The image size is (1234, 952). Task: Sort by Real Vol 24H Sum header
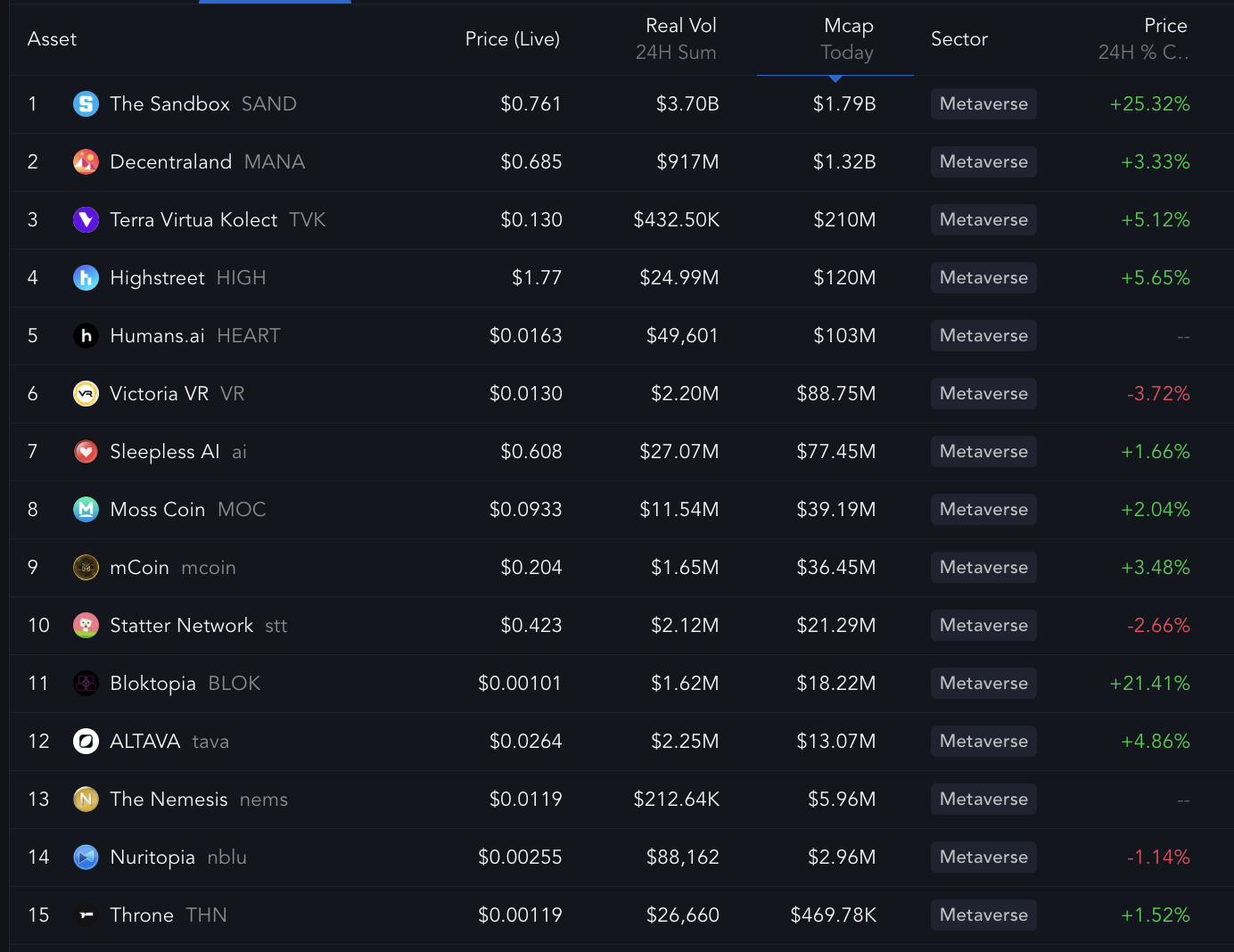[677, 39]
